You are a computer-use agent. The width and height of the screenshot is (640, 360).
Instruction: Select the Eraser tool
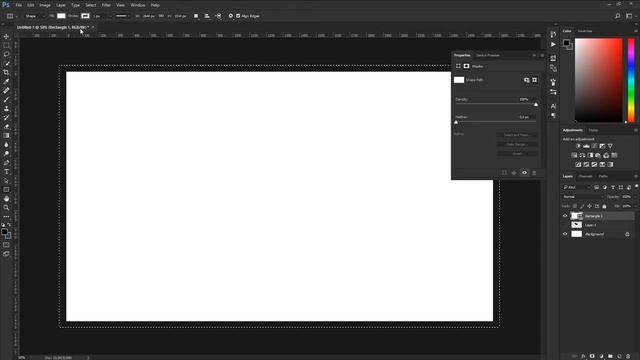[6, 127]
